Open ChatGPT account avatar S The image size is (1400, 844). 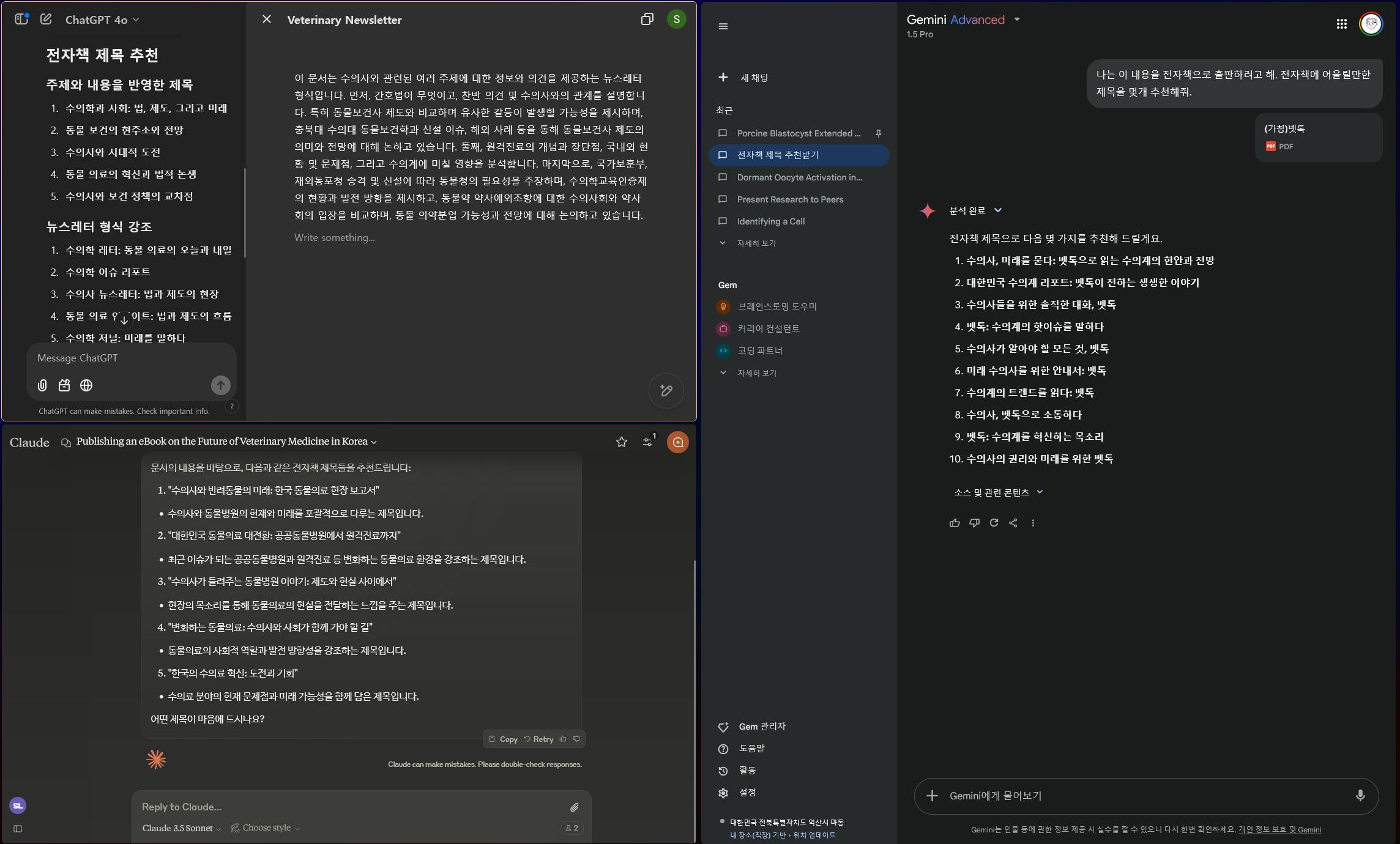tap(676, 19)
